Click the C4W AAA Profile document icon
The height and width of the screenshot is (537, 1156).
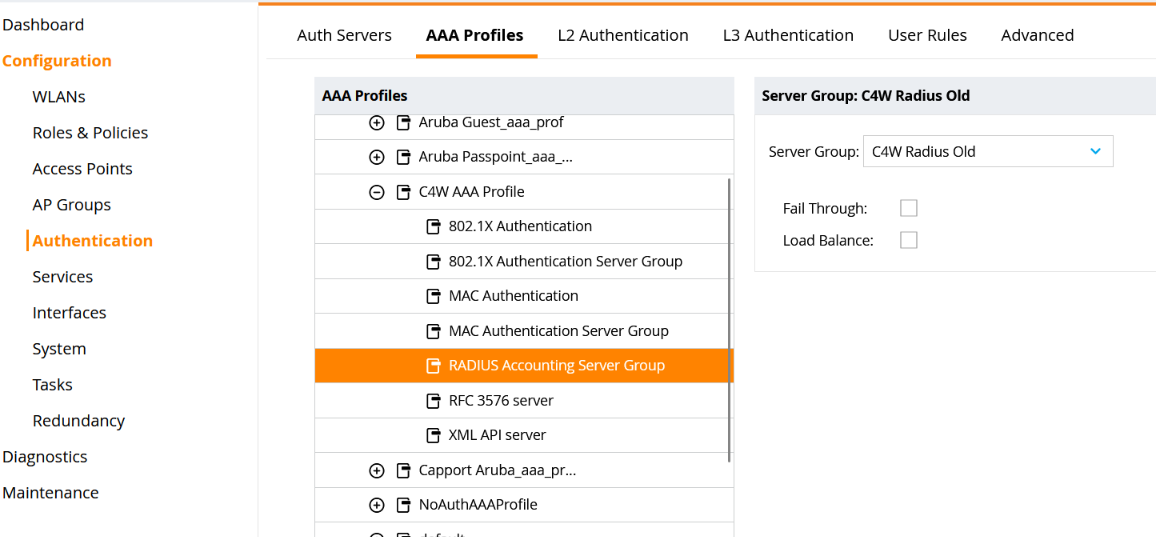tap(404, 192)
